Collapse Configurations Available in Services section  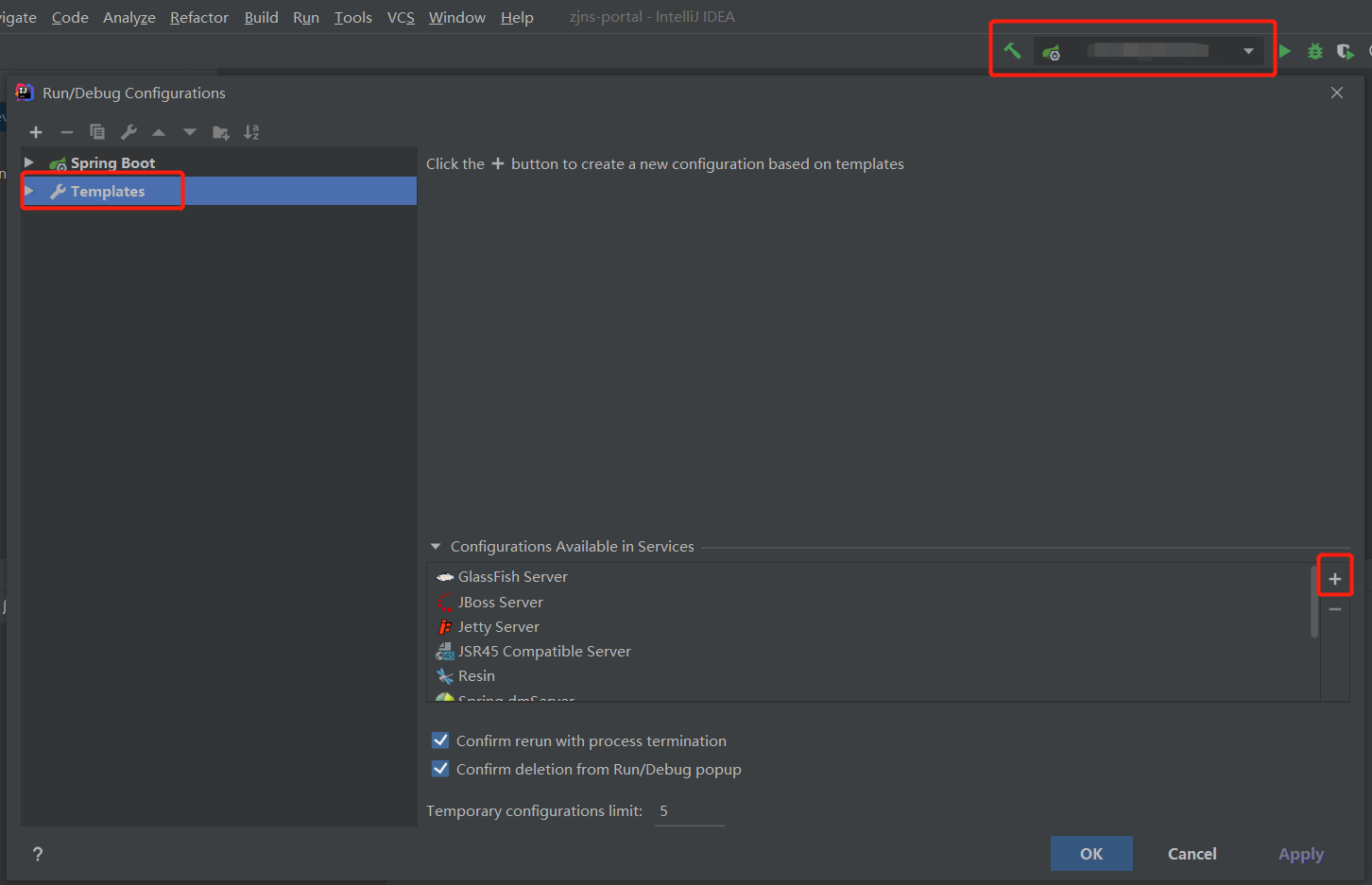436,547
